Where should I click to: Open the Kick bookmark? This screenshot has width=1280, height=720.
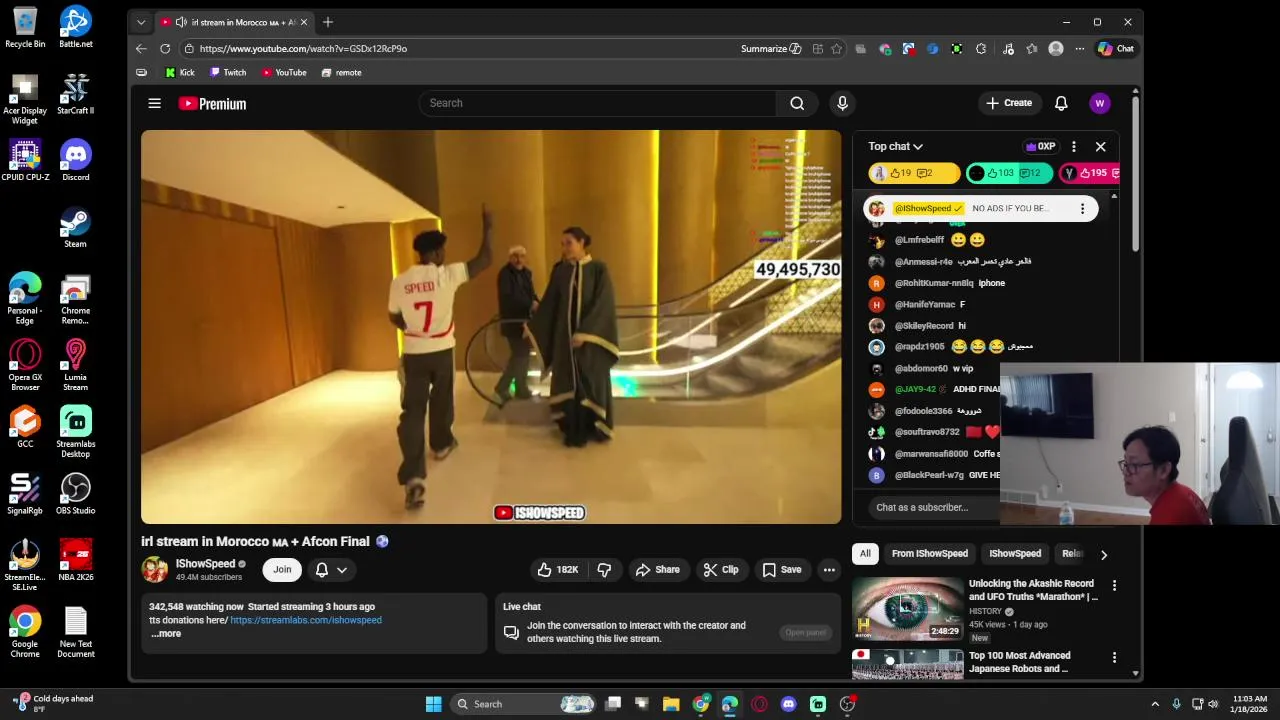click(x=180, y=72)
